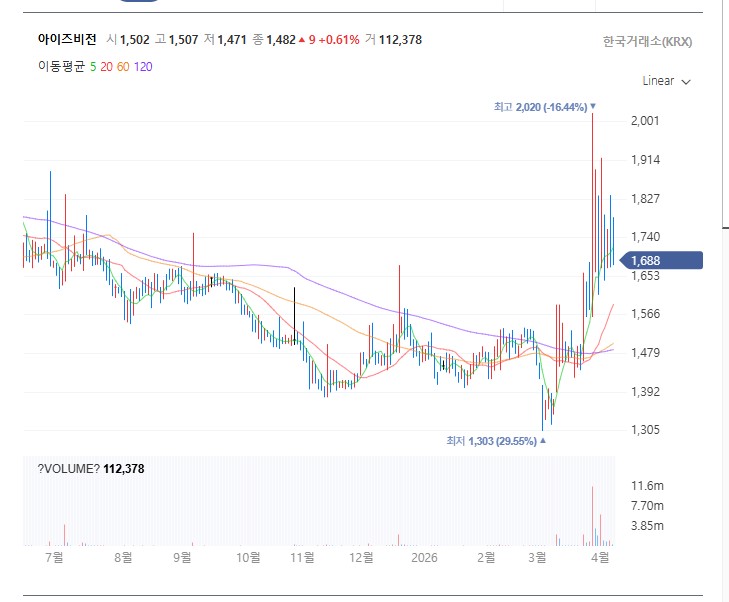729x602 pixels.
Task: Click the 2026 axis label
Action: tap(424, 557)
